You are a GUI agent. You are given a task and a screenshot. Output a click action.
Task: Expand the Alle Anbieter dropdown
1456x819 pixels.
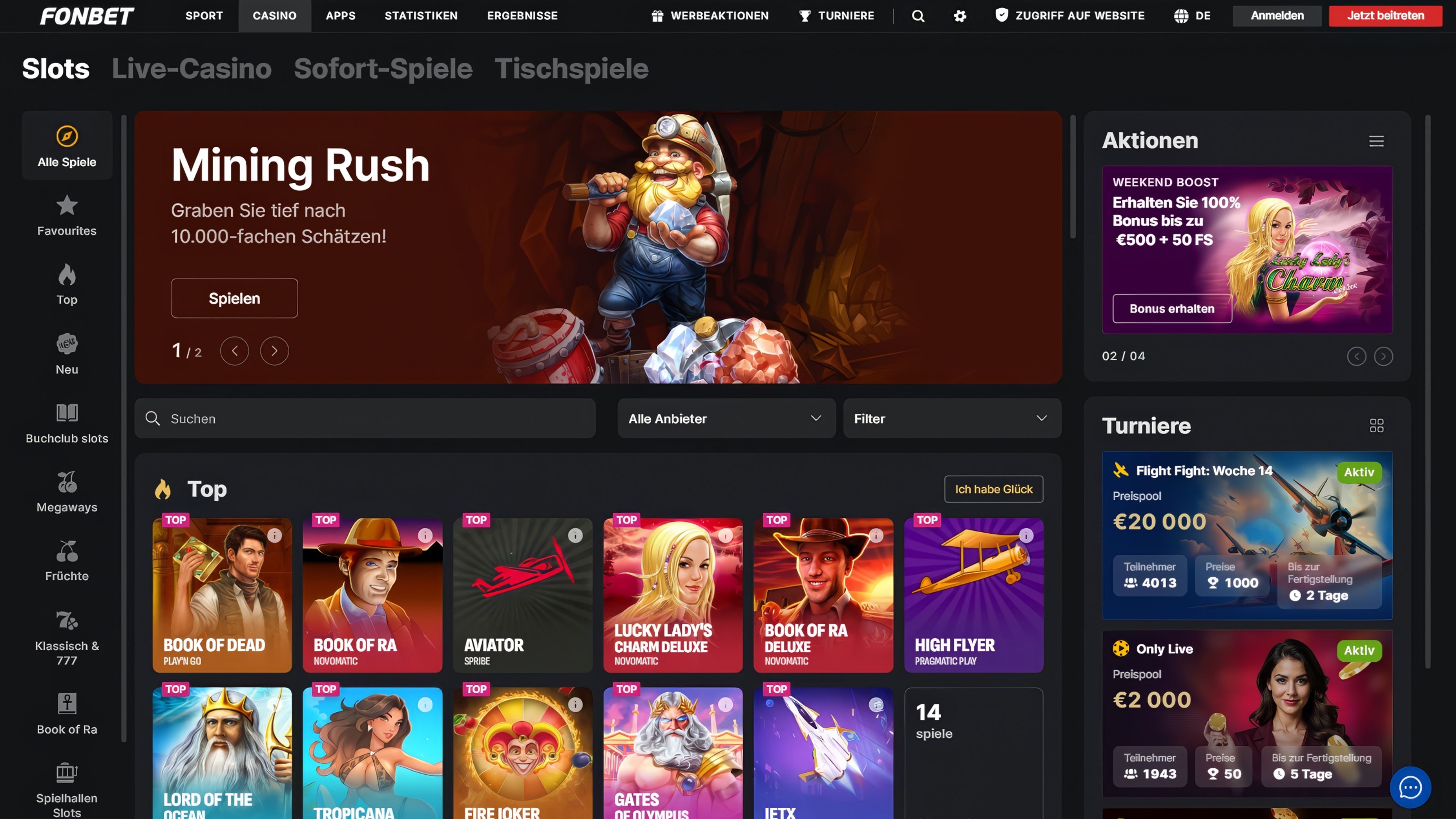tap(726, 419)
